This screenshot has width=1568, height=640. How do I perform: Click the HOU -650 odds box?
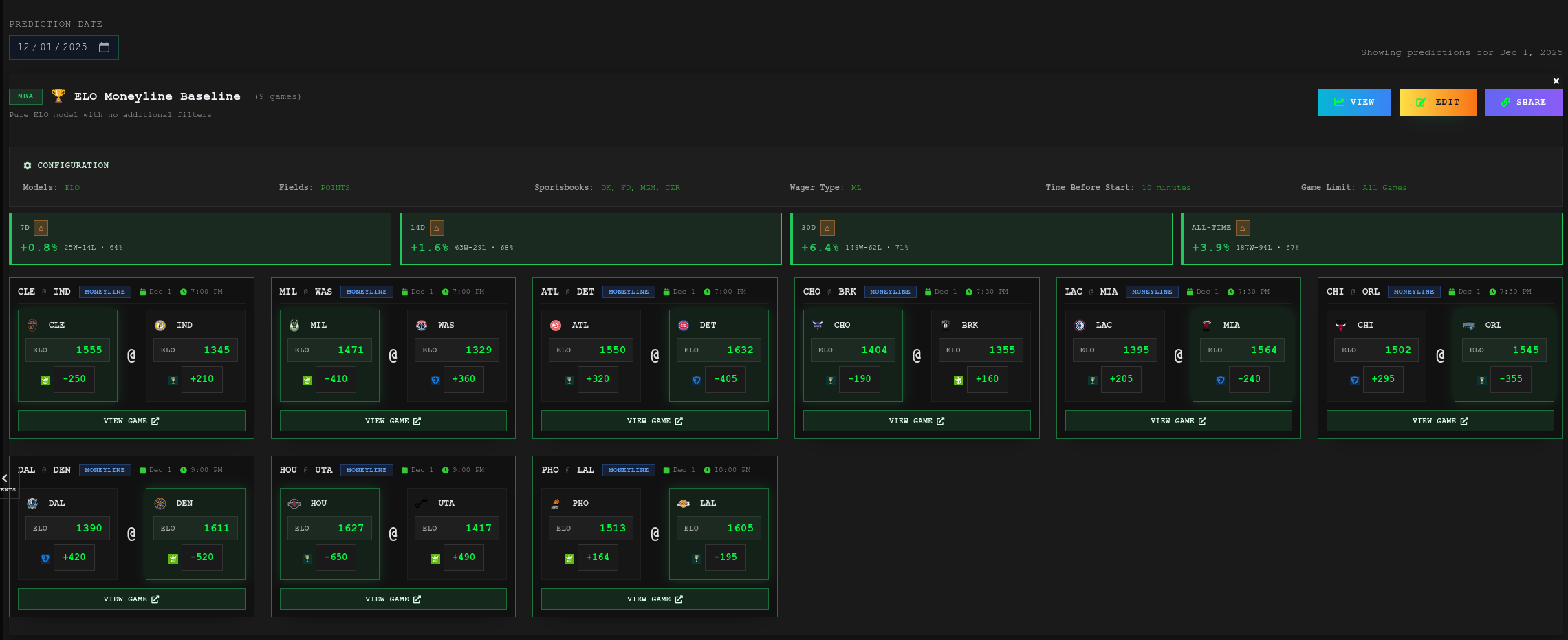pos(336,557)
